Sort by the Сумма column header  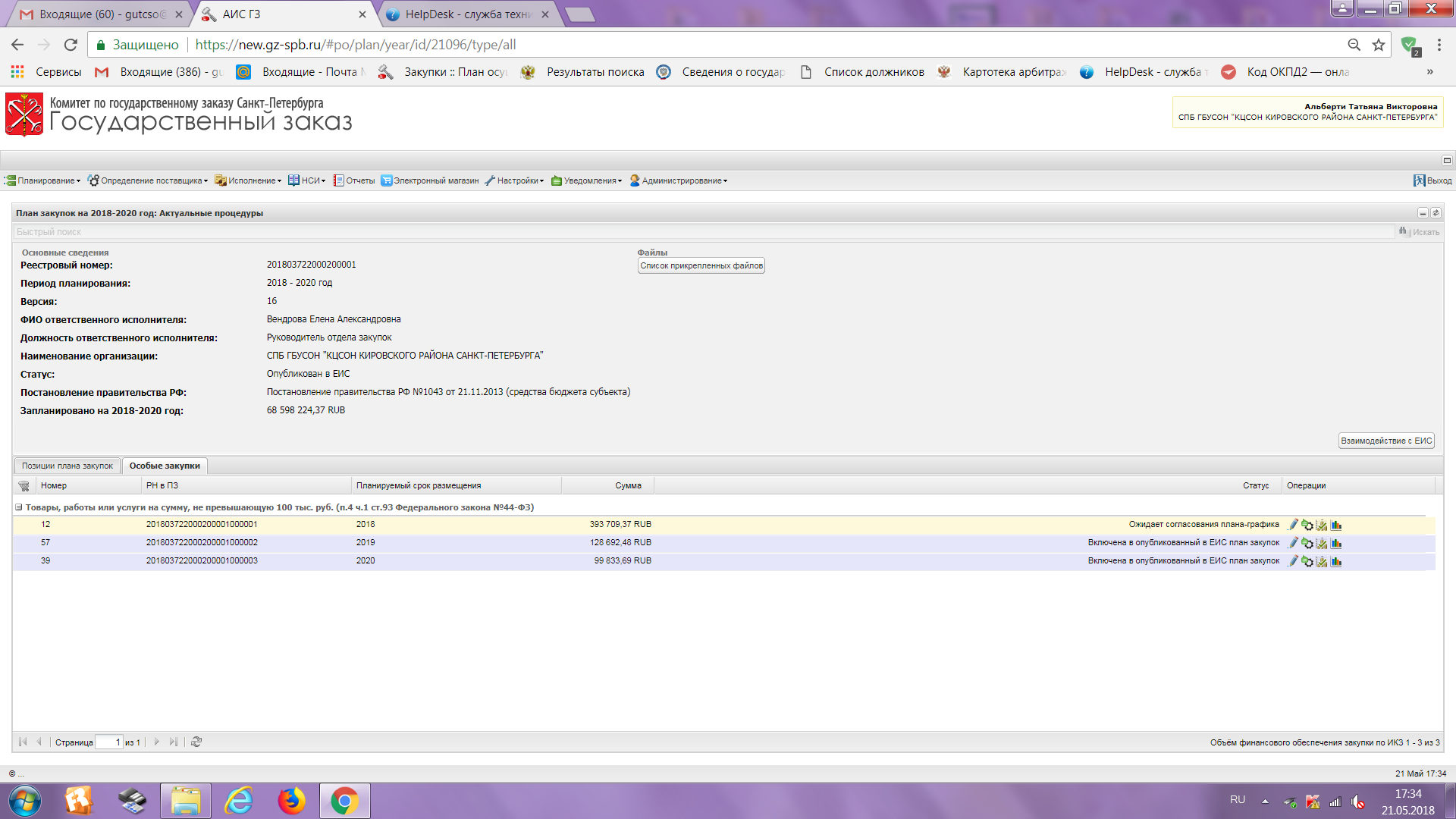[628, 485]
